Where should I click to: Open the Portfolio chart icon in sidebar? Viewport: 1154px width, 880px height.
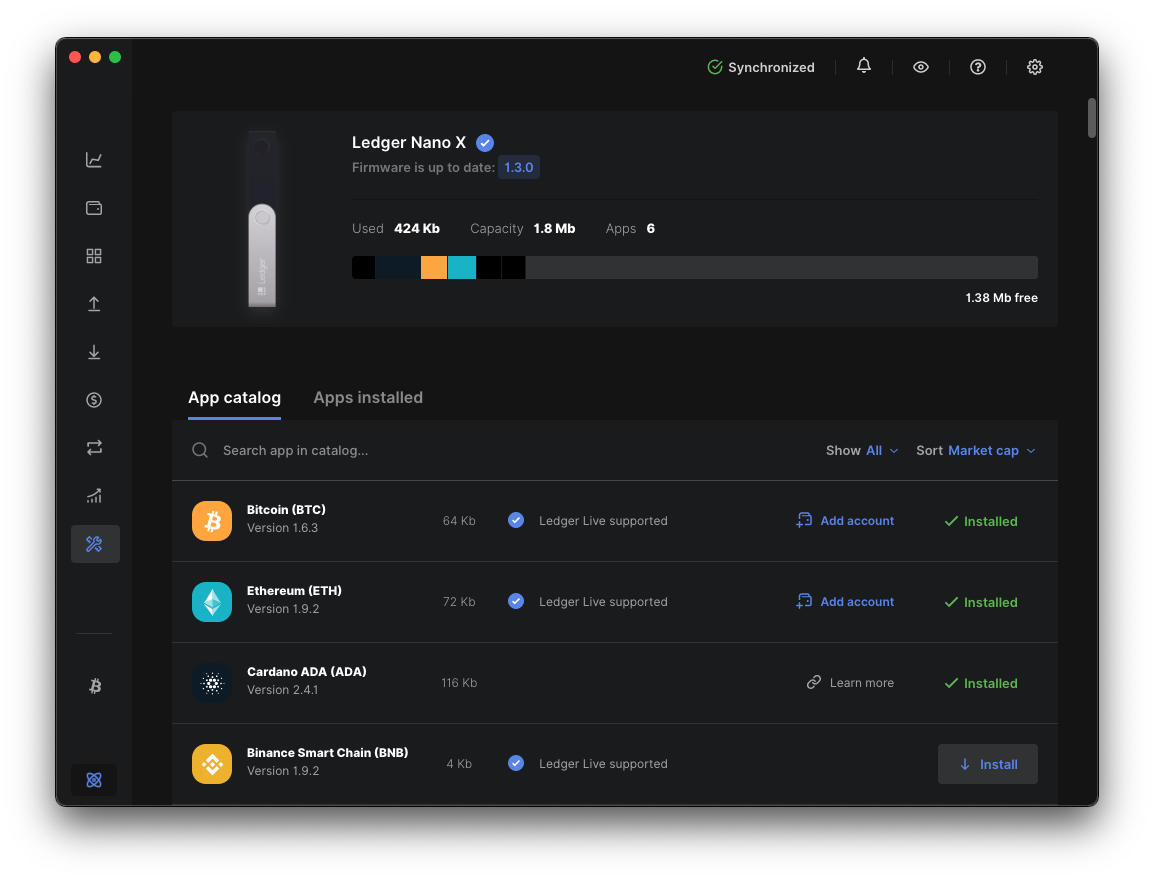tap(93, 160)
